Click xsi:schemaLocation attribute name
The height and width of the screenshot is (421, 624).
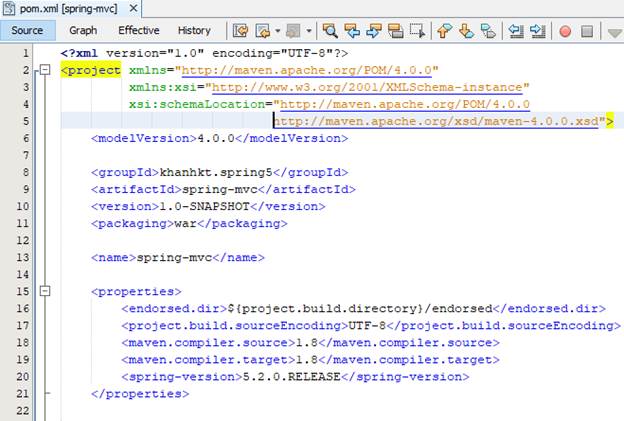click(197, 104)
